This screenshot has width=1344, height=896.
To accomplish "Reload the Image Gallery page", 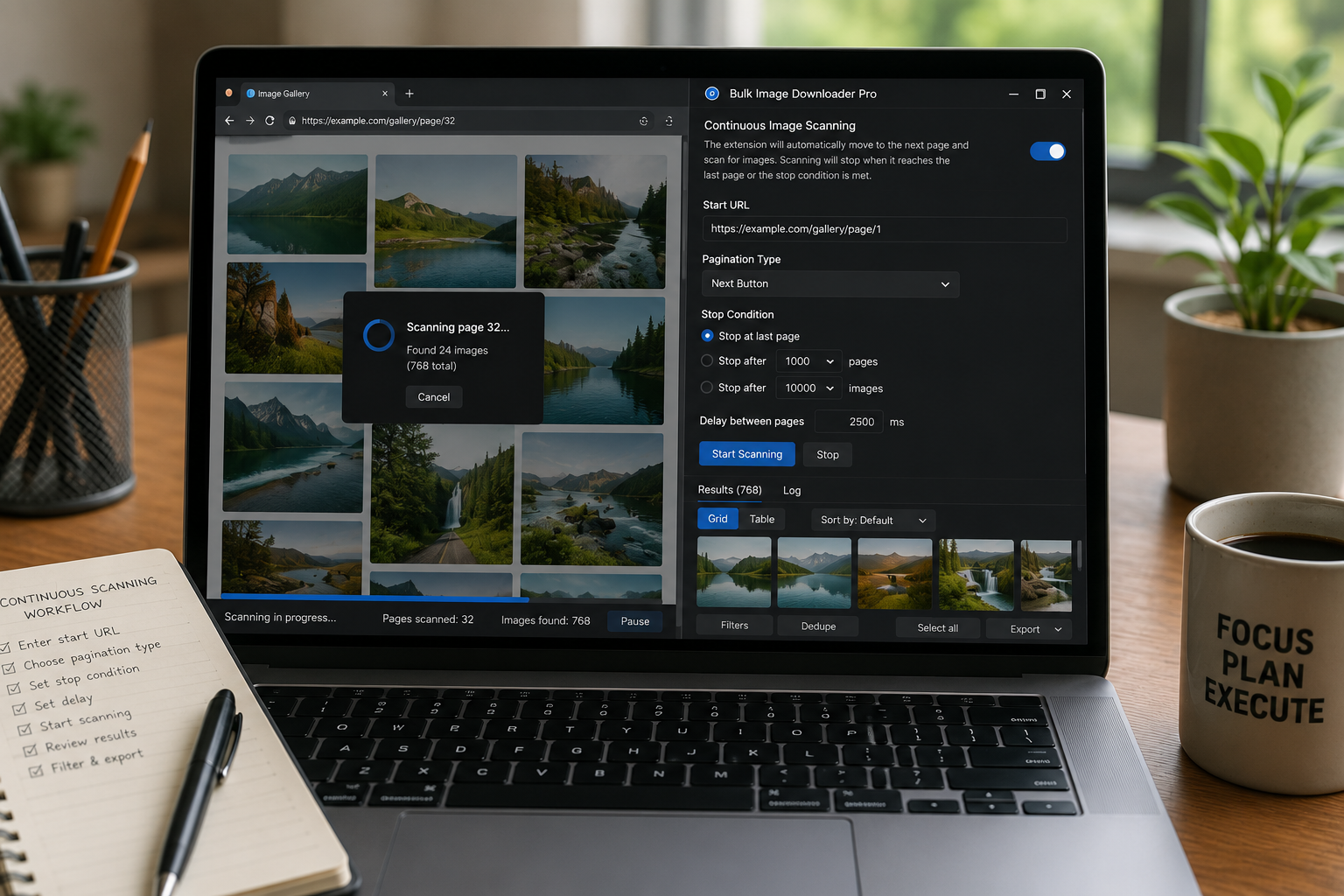I will click(269, 121).
